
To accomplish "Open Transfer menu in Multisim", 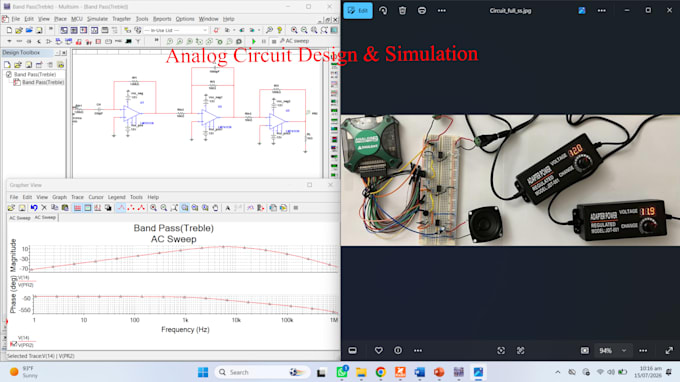I will 121,19.
